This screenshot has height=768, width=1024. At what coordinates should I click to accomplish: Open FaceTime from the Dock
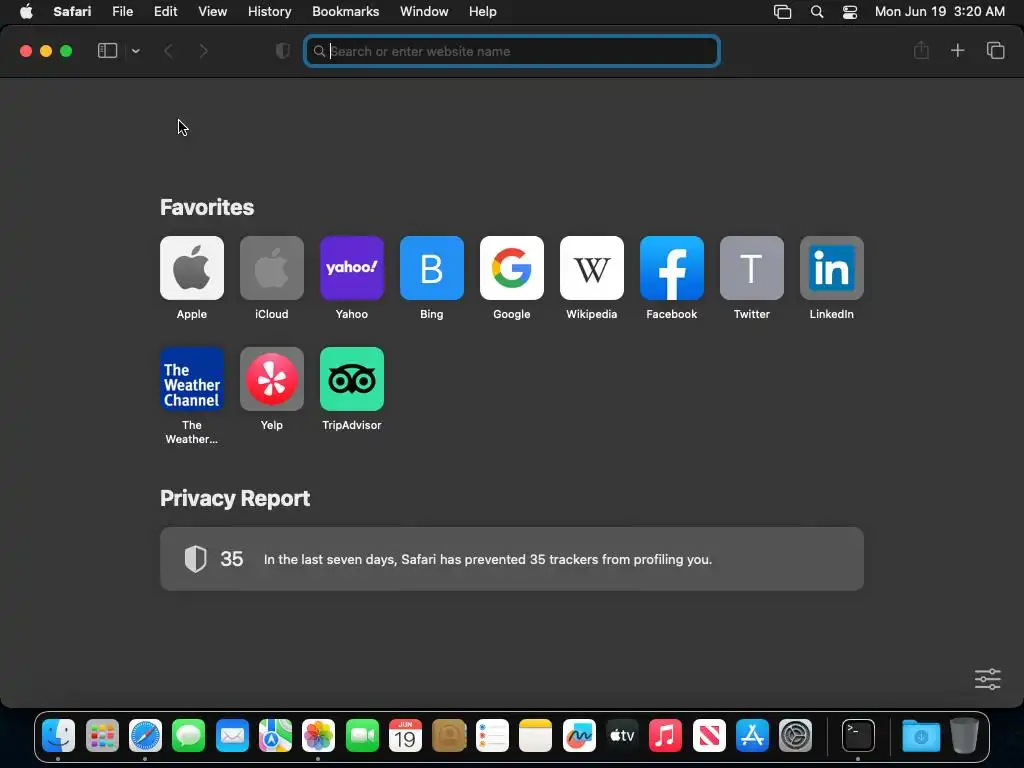[x=362, y=736]
